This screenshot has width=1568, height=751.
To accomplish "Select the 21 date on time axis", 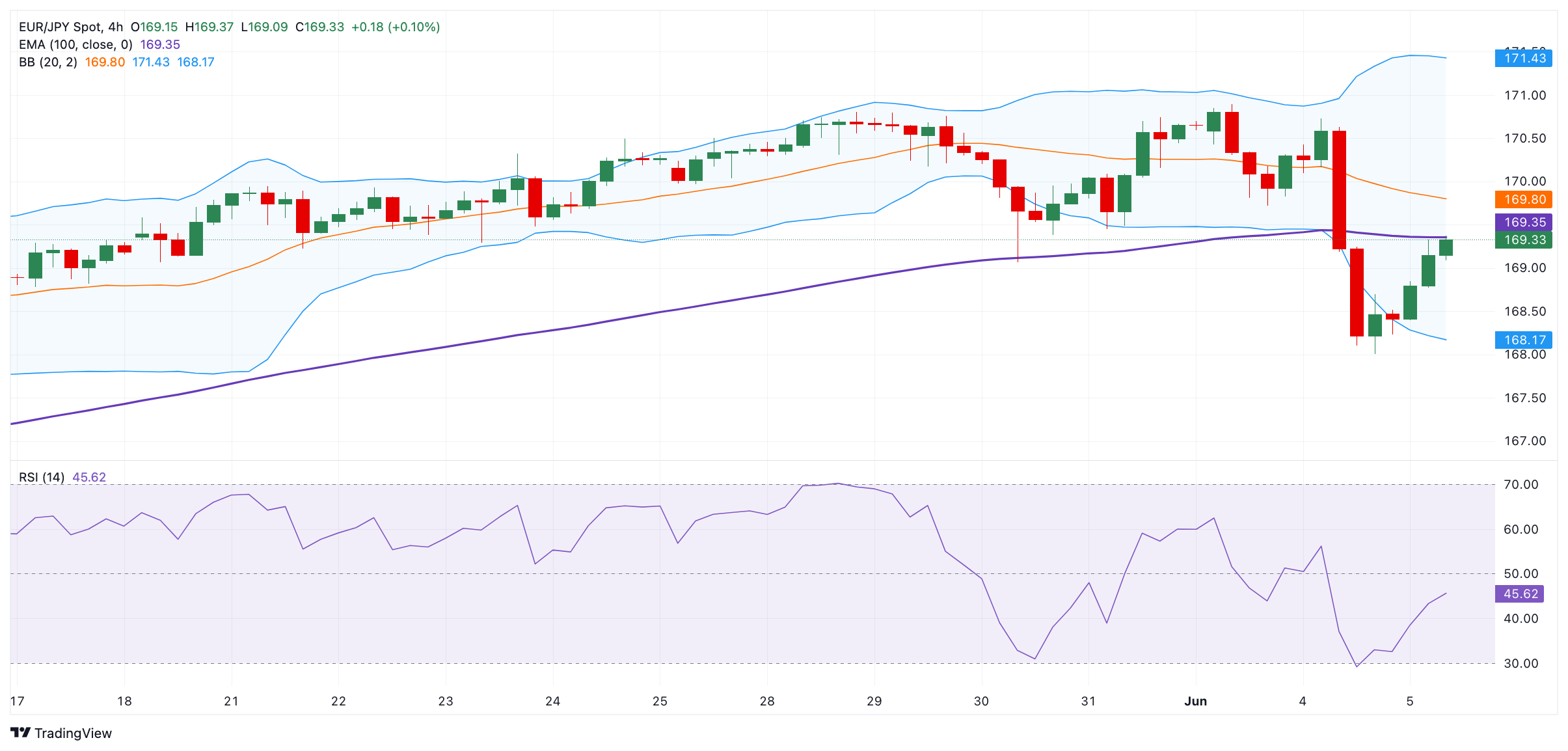I will 231,701.
